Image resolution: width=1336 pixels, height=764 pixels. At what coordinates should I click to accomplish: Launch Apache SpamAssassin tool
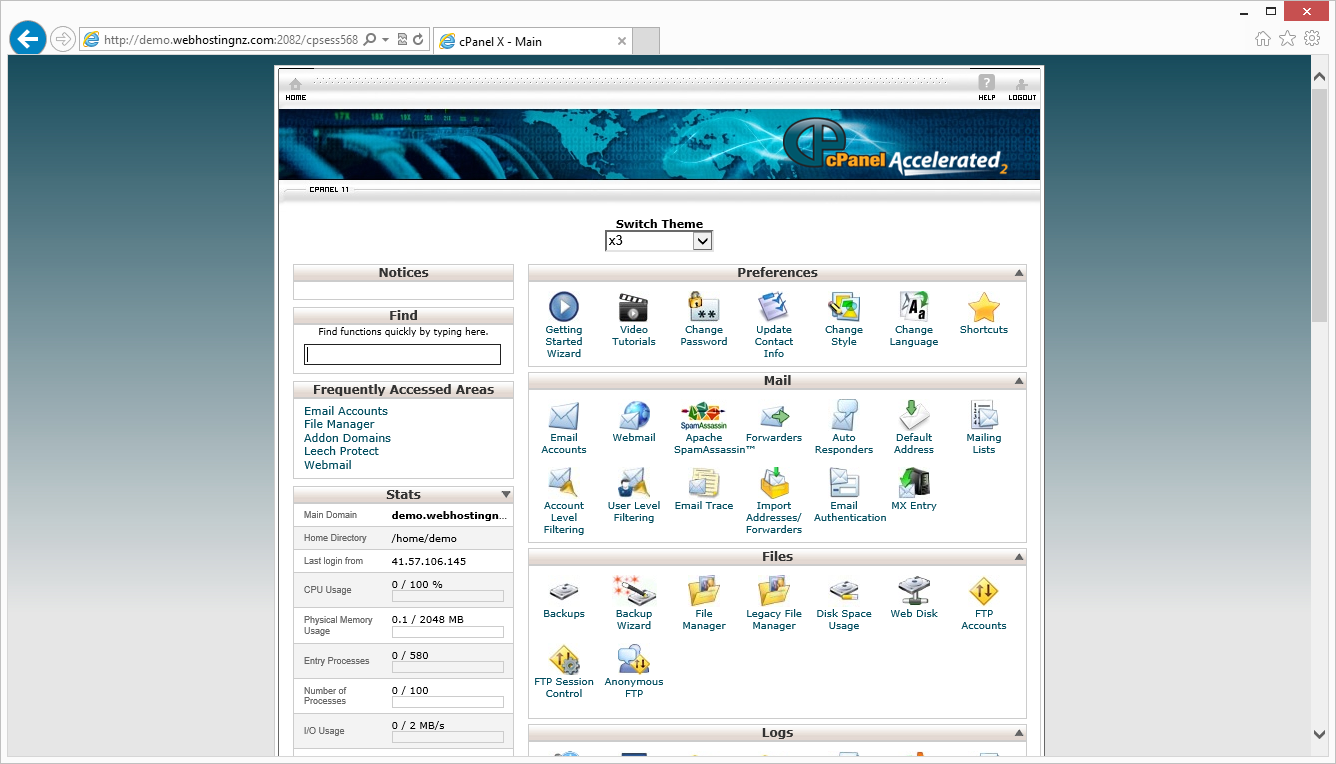tap(704, 416)
